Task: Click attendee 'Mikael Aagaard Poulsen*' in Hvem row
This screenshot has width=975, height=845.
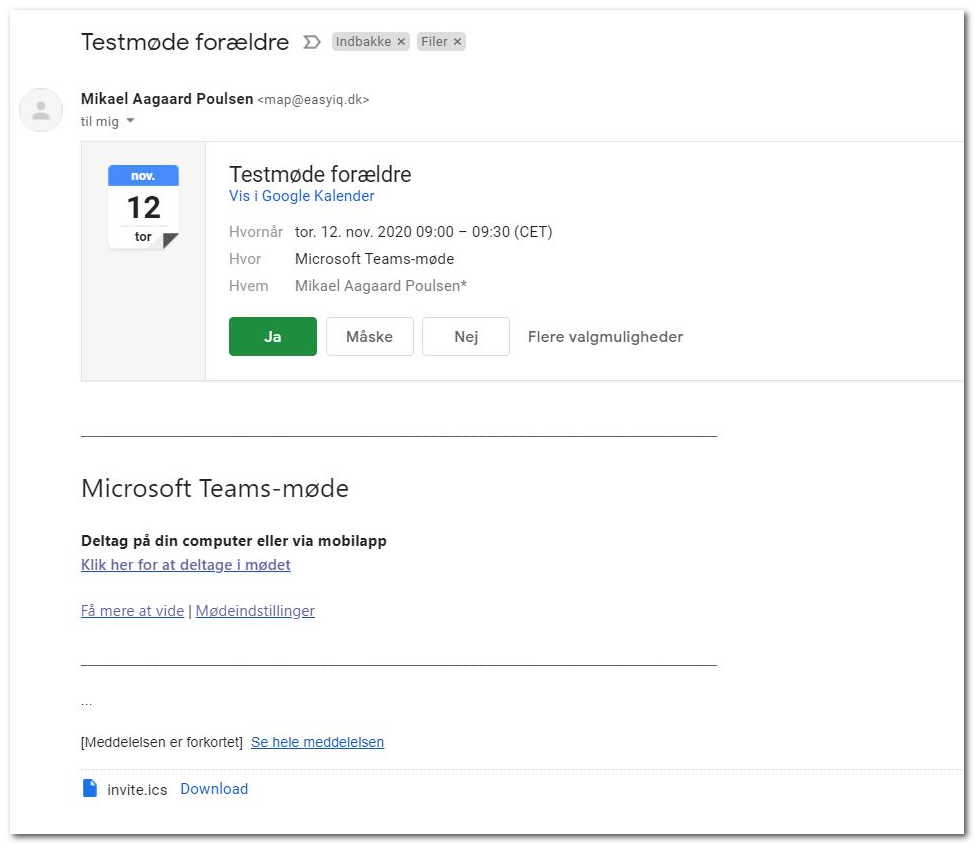Action: (381, 285)
